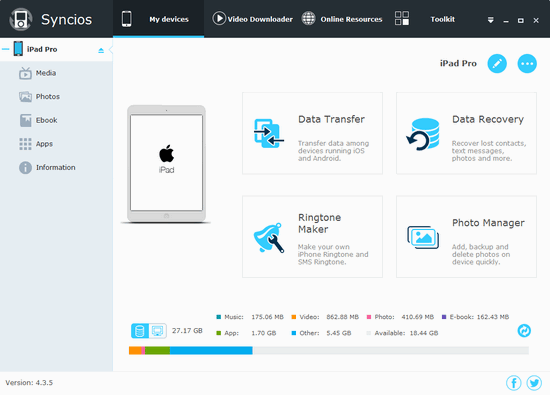This screenshot has width=550, height=395.
Task: Click the Music 175.06 MB legend entry
Action: [x=250, y=317]
